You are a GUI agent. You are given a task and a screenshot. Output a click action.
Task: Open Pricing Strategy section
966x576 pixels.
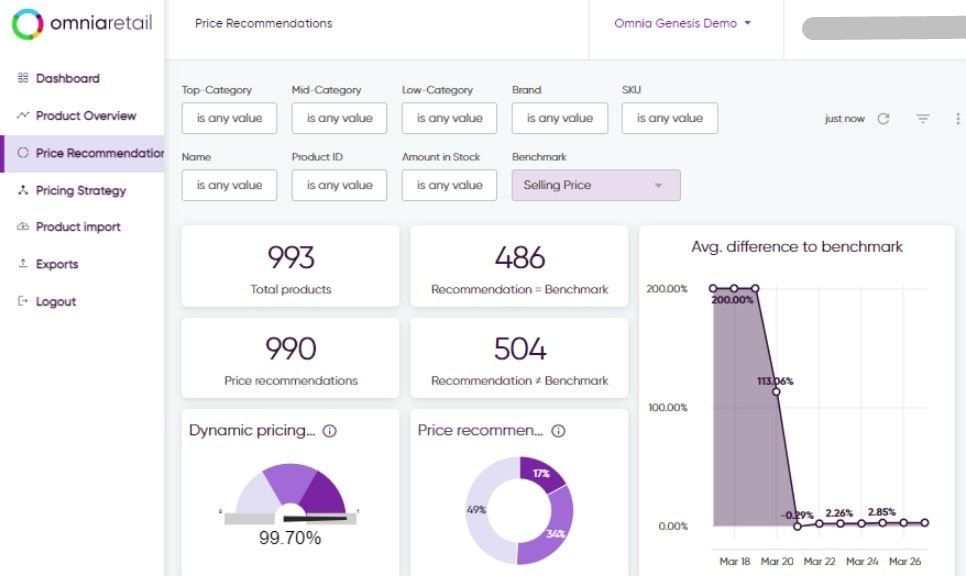[x=81, y=190]
